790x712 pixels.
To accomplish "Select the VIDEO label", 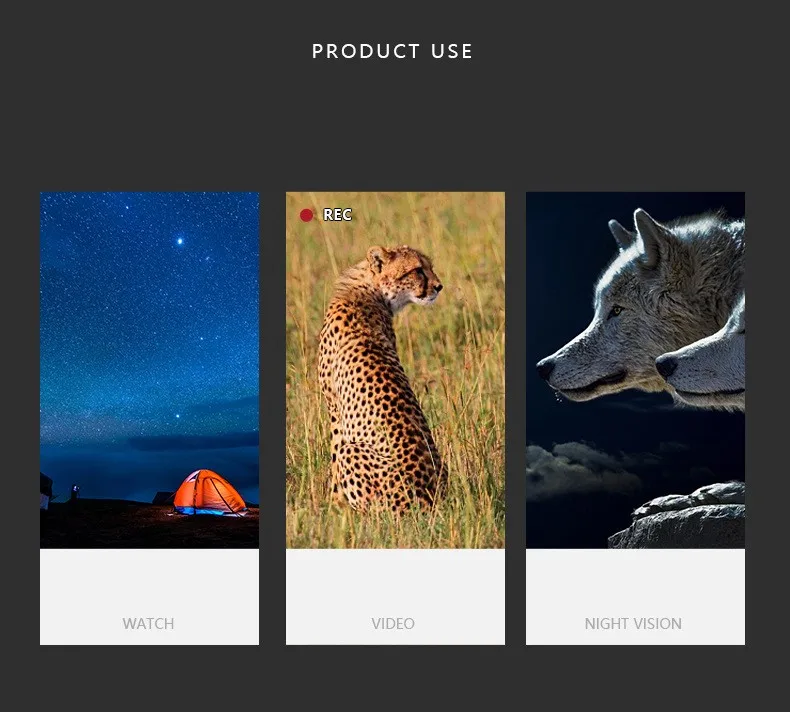I will [x=393, y=623].
